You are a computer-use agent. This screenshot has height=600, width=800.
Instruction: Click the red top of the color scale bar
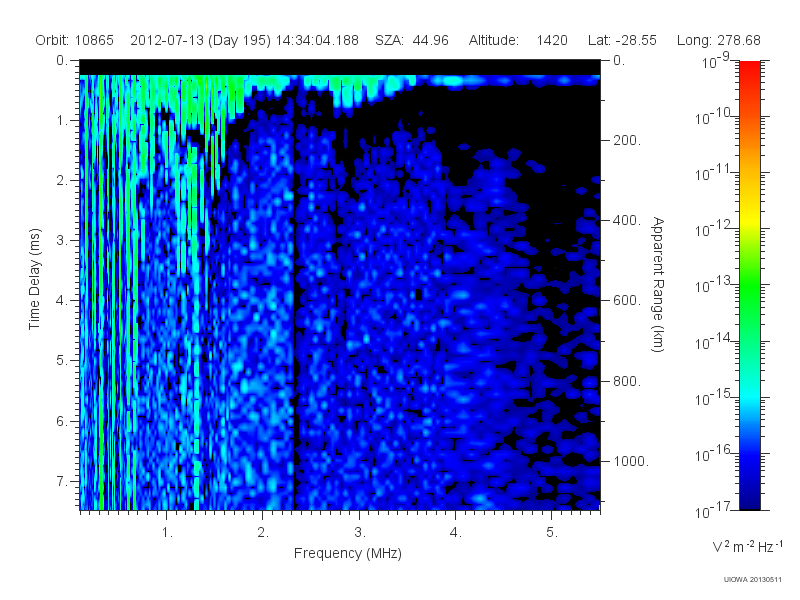point(749,66)
